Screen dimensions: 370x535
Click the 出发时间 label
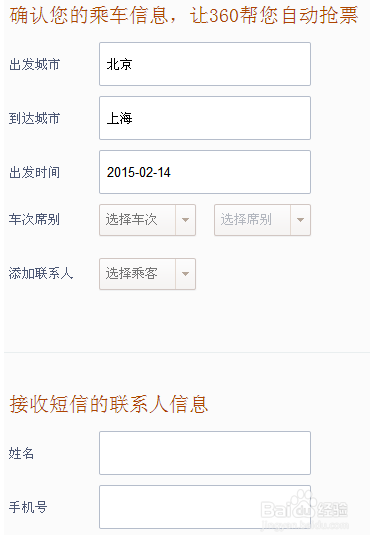point(34,172)
